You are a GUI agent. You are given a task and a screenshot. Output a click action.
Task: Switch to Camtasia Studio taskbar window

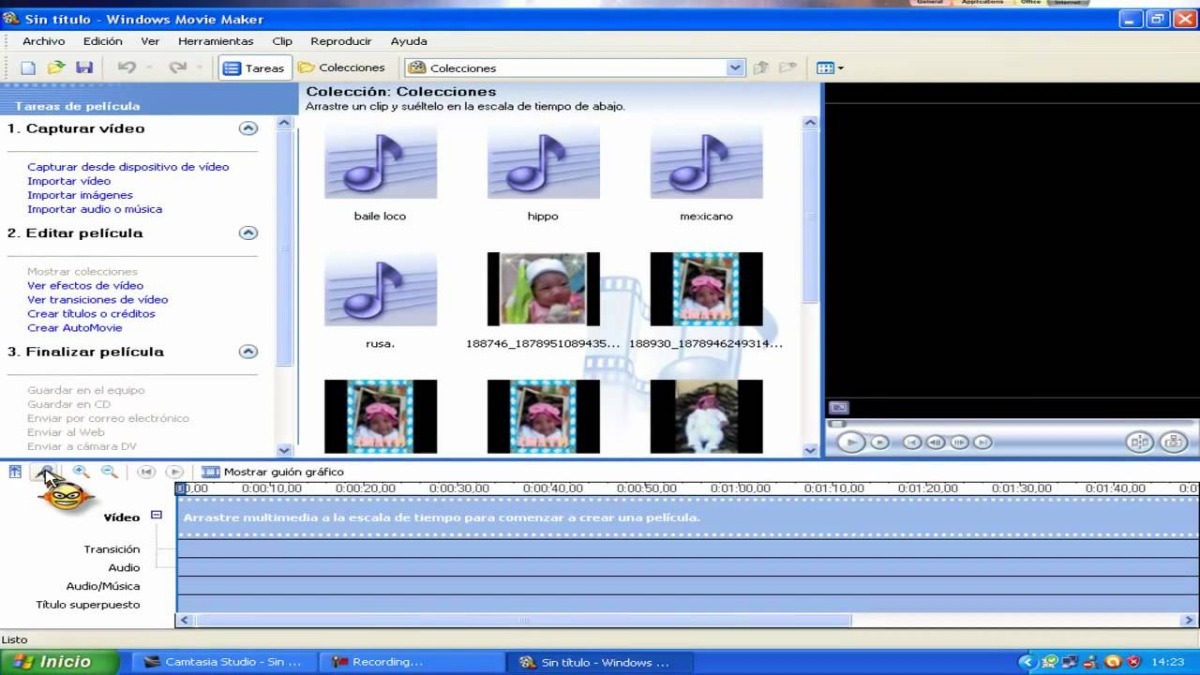225,662
